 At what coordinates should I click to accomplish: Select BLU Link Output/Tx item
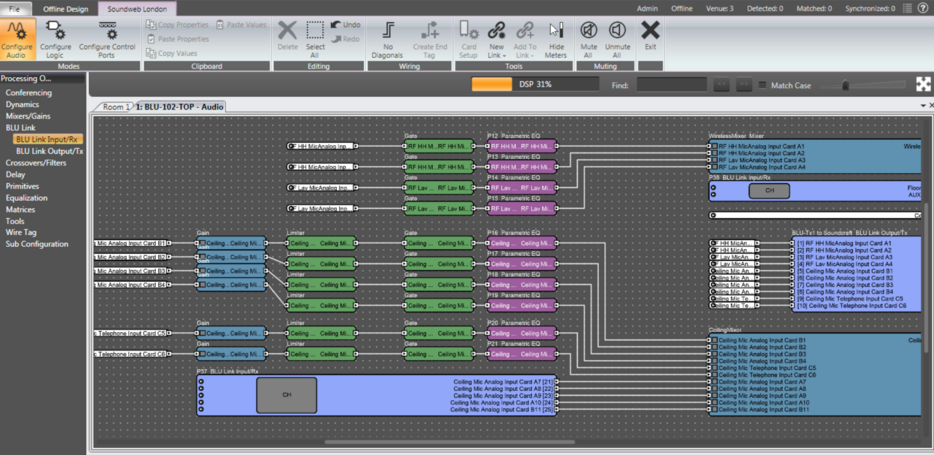[x=49, y=151]
